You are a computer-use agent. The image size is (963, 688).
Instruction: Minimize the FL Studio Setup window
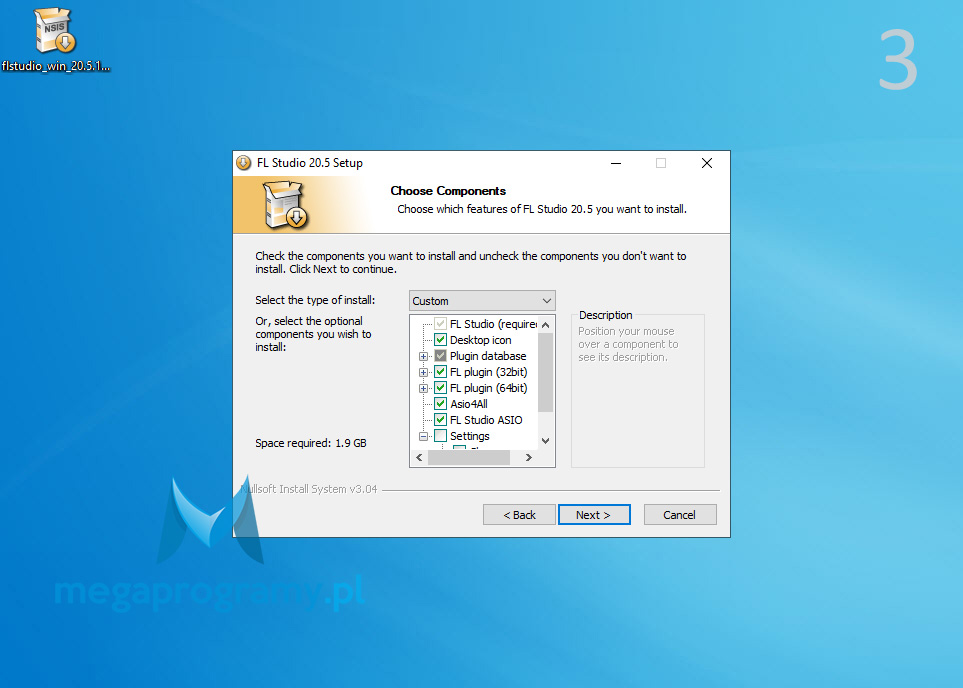616,163
